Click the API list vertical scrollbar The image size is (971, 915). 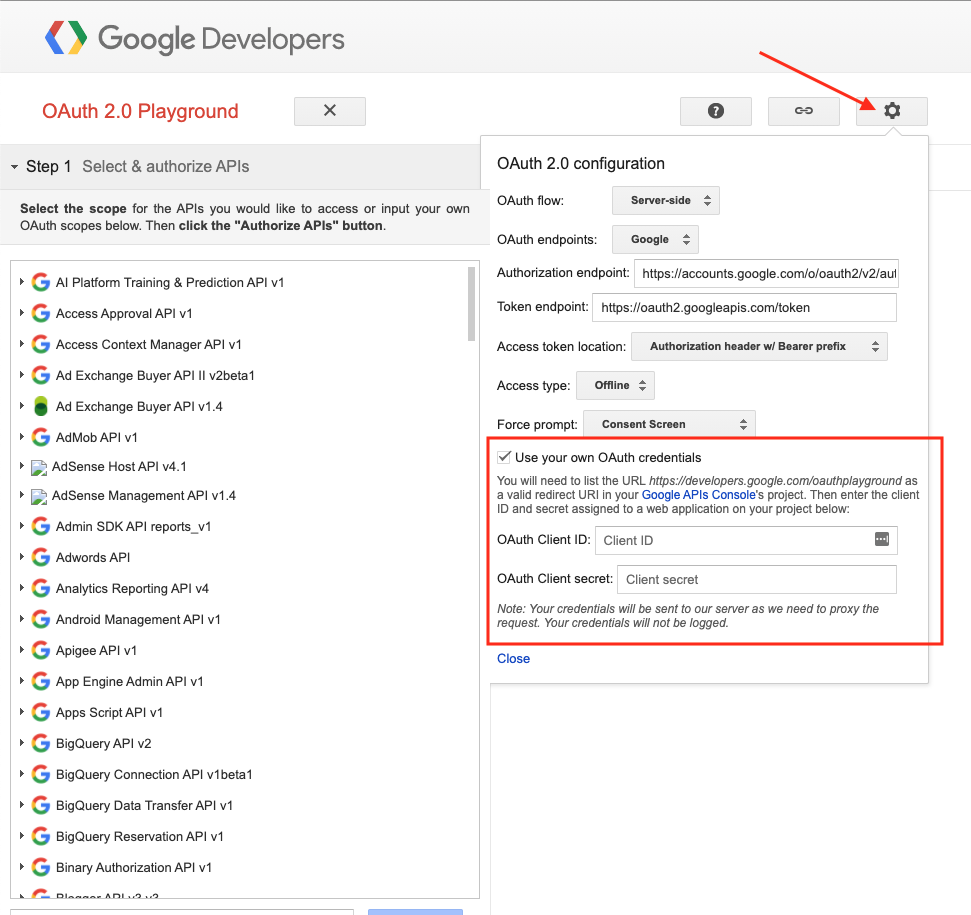(471, 303)
